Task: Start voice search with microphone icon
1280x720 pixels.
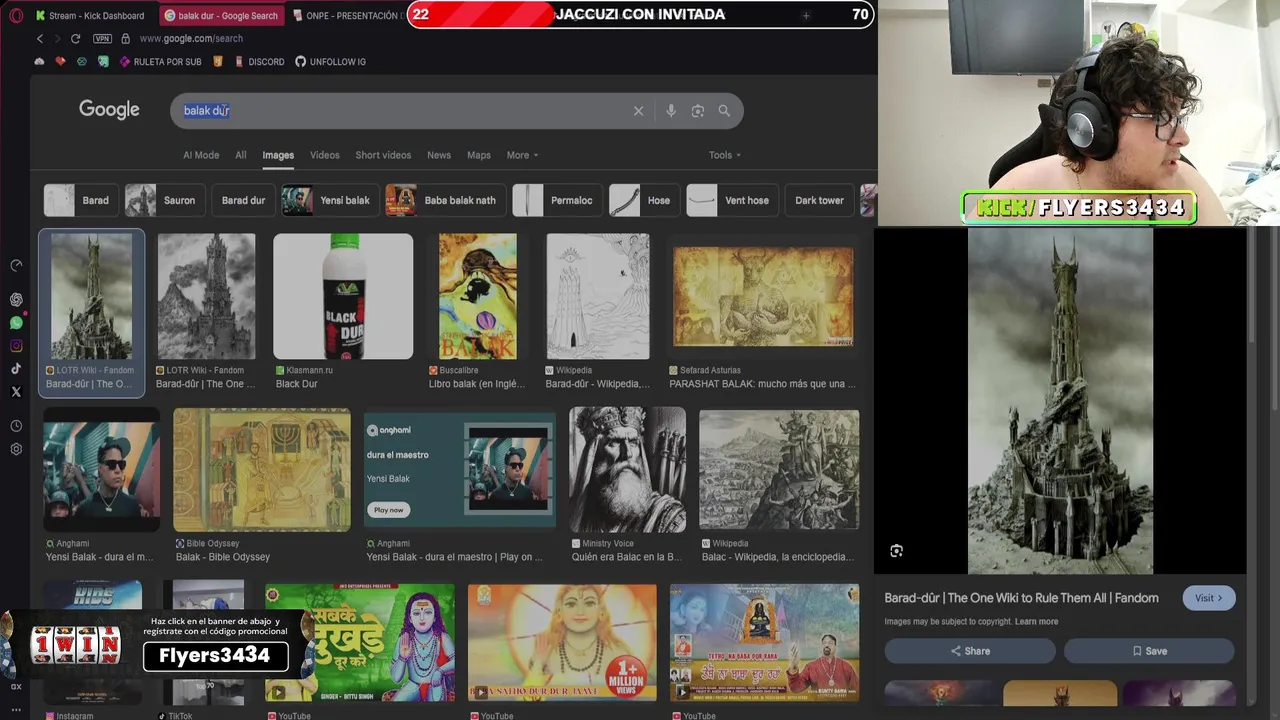Action: tap(671, 111)
